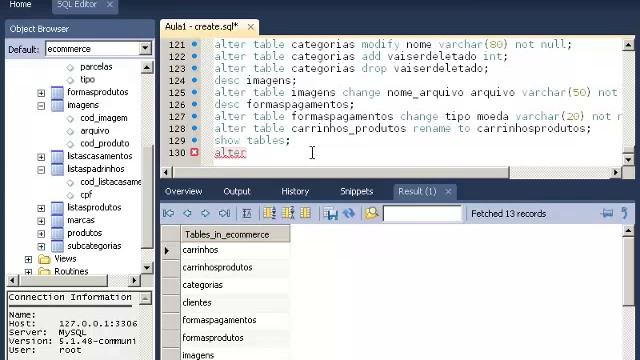This screenshot has width=640, height=360.
Task: Open the Default schema dropdown
Action: tap(145, 49)
